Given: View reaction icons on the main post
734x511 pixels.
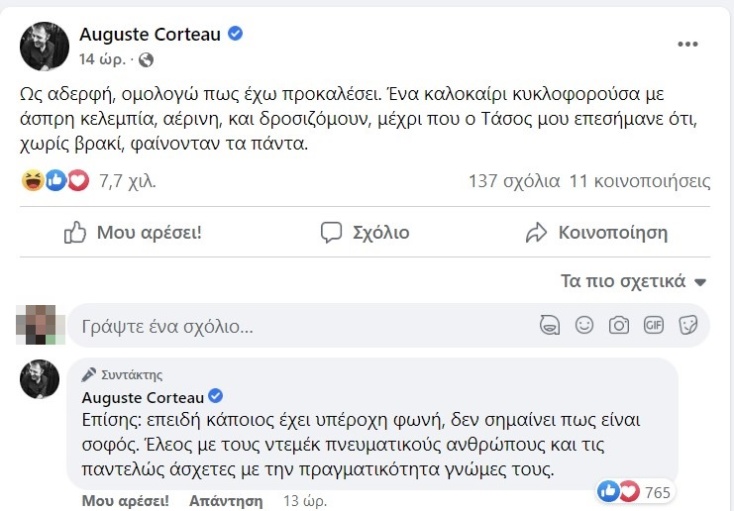Looking at the screenshot, I should pyautogui.click(x=55, y=182).
